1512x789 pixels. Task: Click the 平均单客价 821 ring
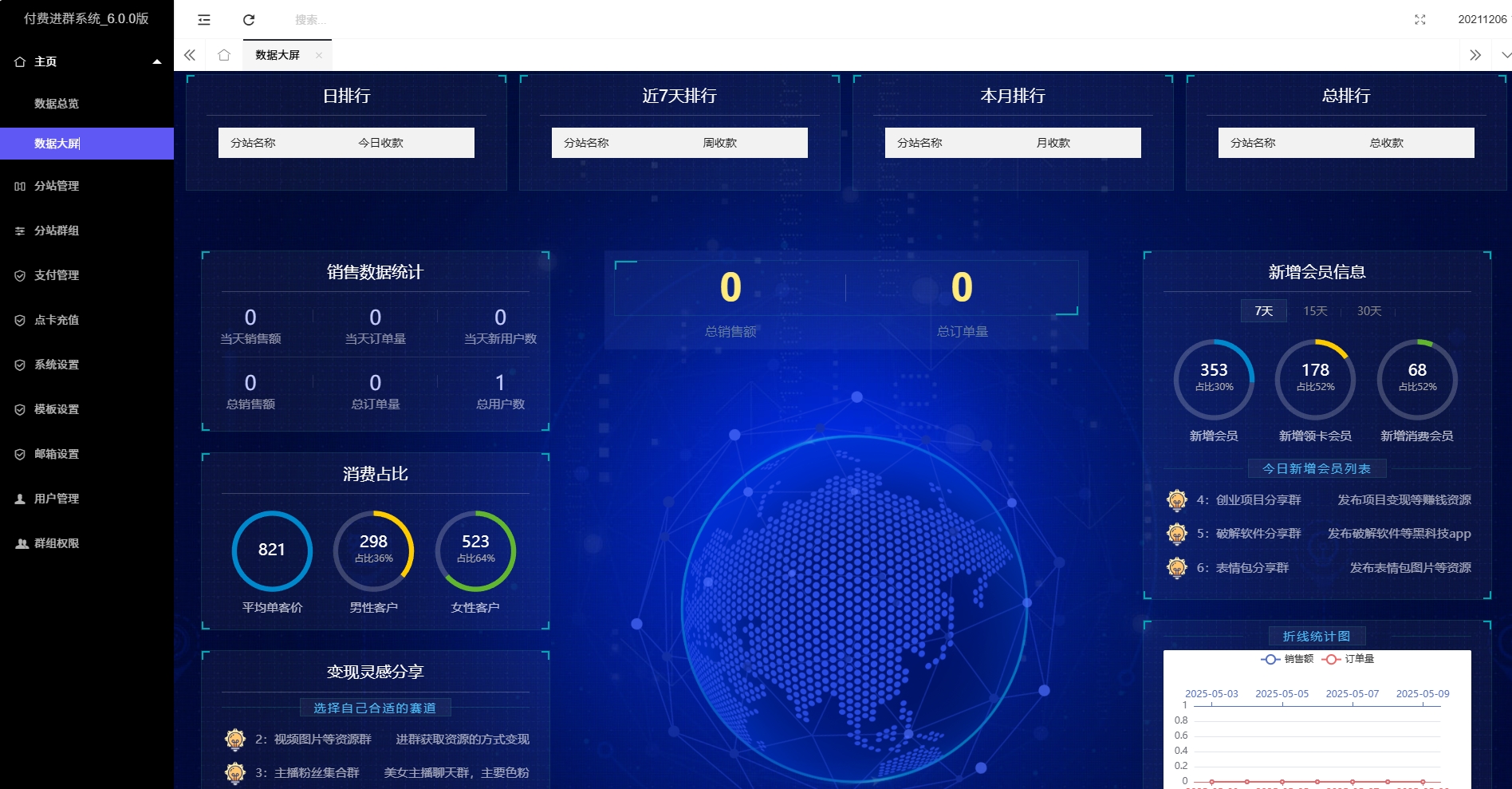coord(272,550)
